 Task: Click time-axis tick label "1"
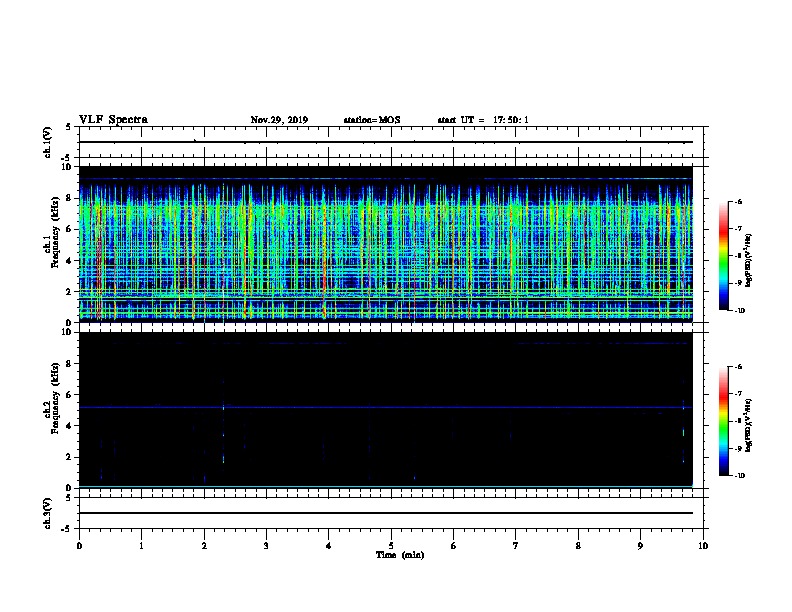click(141, 546)
